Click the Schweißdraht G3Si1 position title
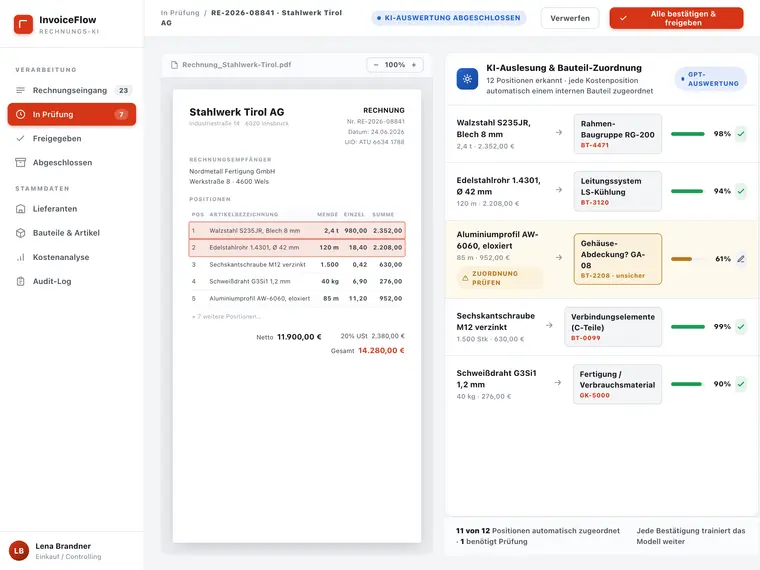The height and width of the screenshot is (570, 760). (x=496, y=379)
